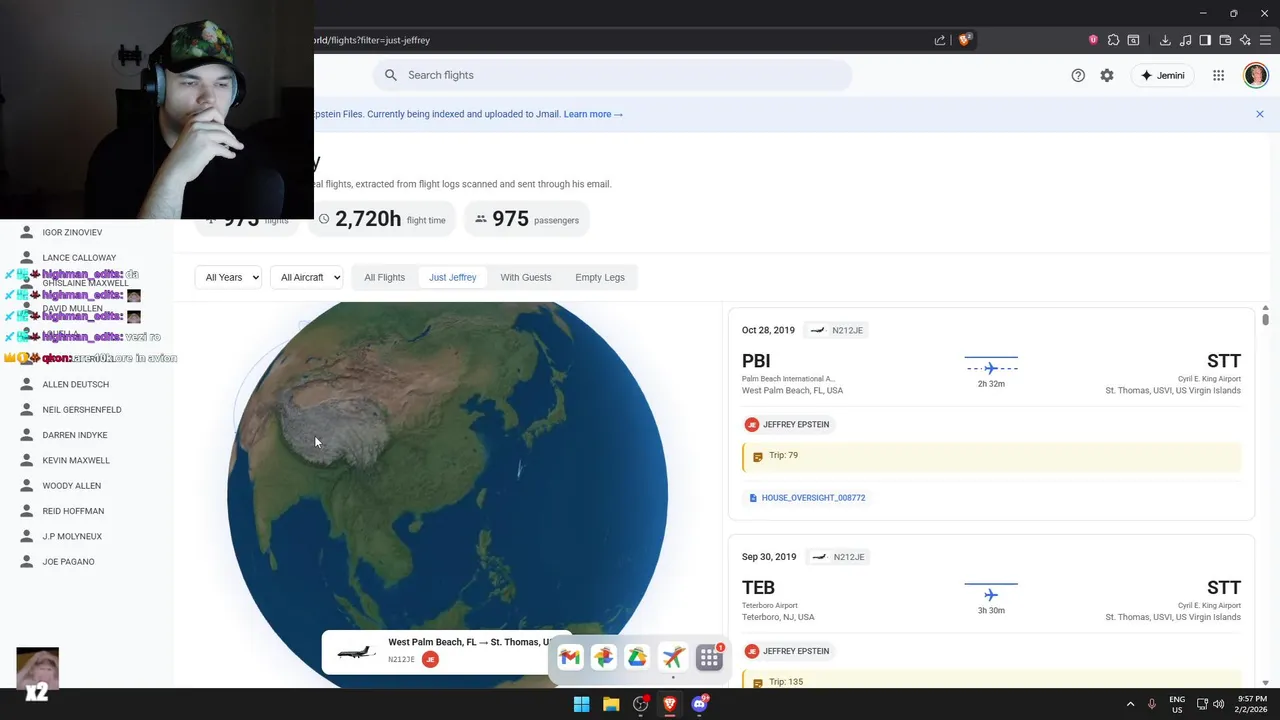
Task: Toggle the browser sidebar panel icon
Action: (1205, 40)
